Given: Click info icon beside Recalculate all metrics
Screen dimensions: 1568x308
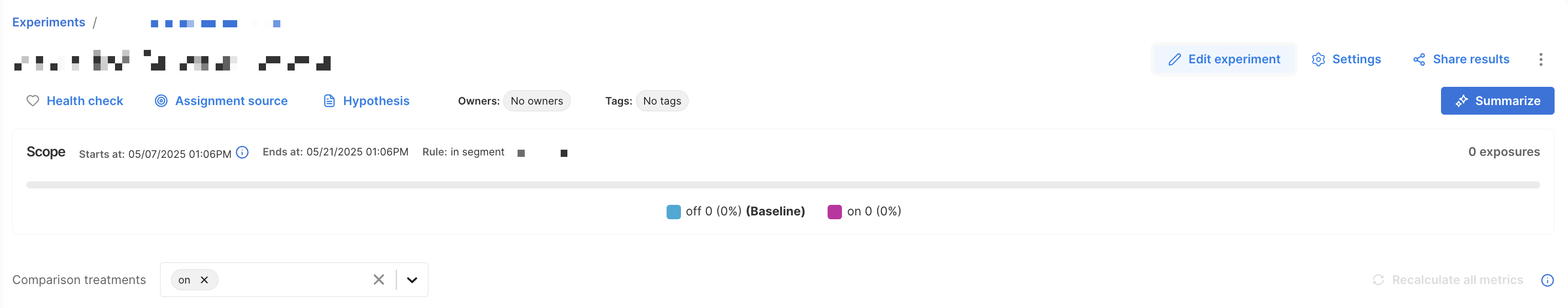Looking at the screenshot, I should tap(1547, 280).
